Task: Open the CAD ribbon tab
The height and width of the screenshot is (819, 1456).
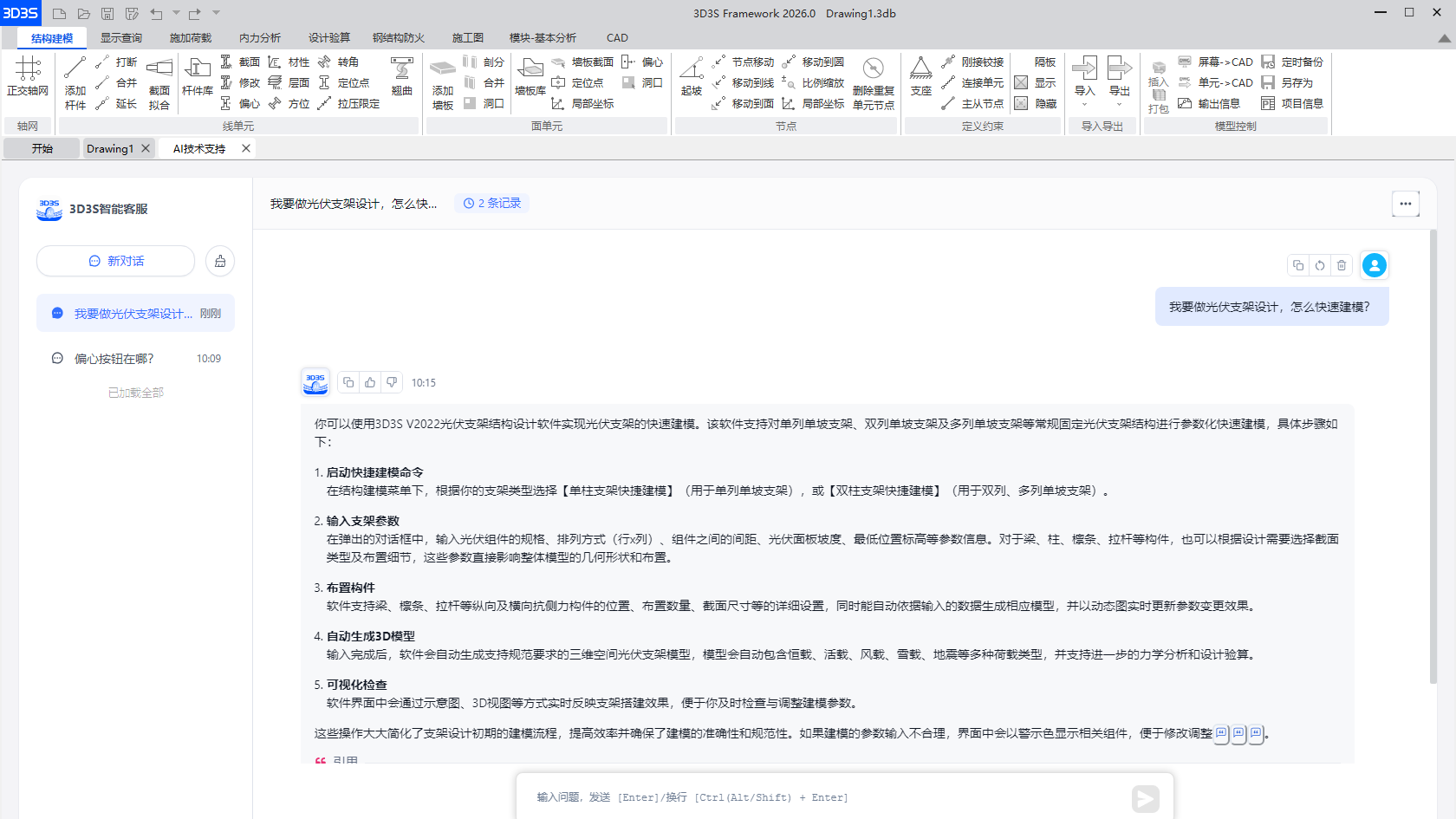Action: click(x=617, y=38)
